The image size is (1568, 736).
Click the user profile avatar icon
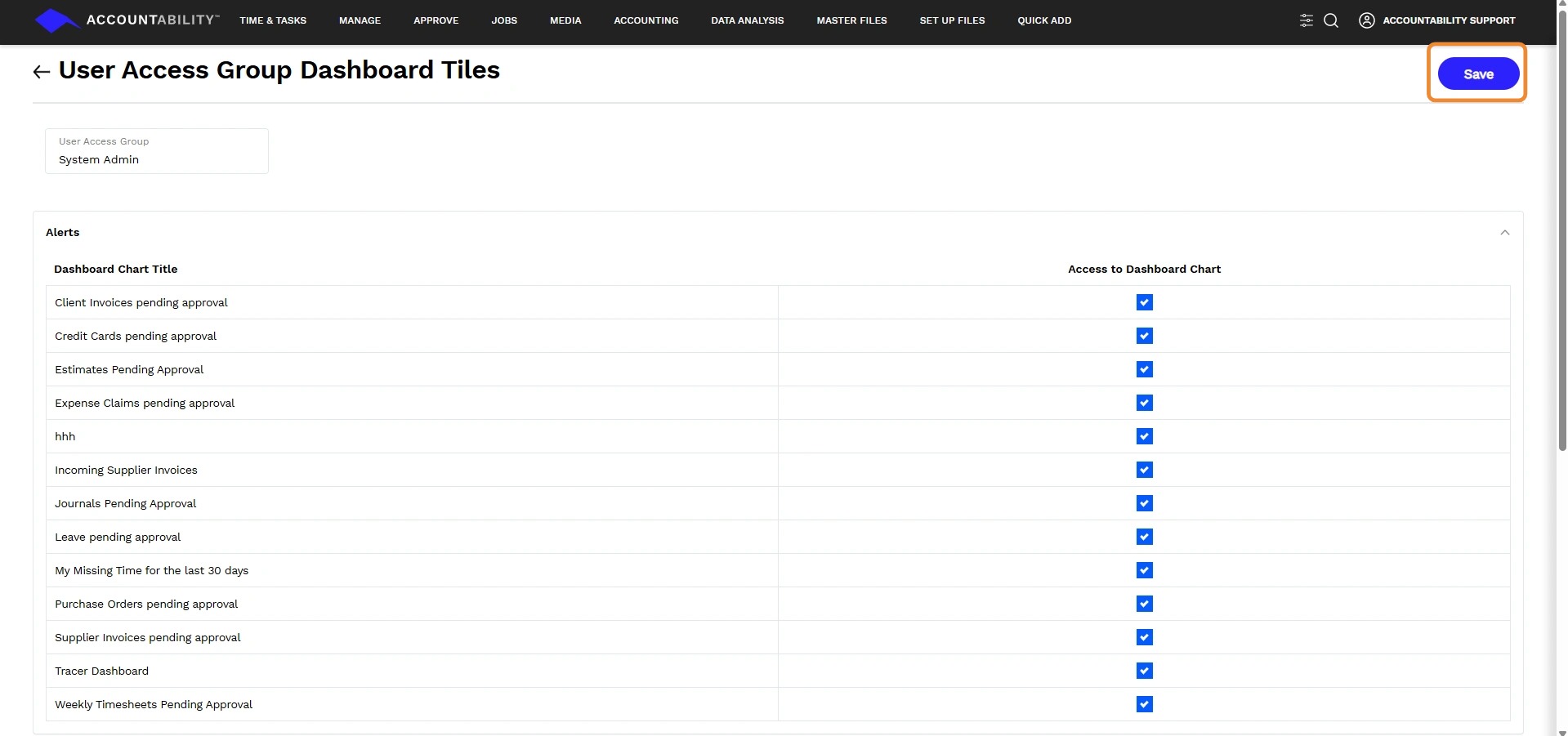coord(1366,20)
